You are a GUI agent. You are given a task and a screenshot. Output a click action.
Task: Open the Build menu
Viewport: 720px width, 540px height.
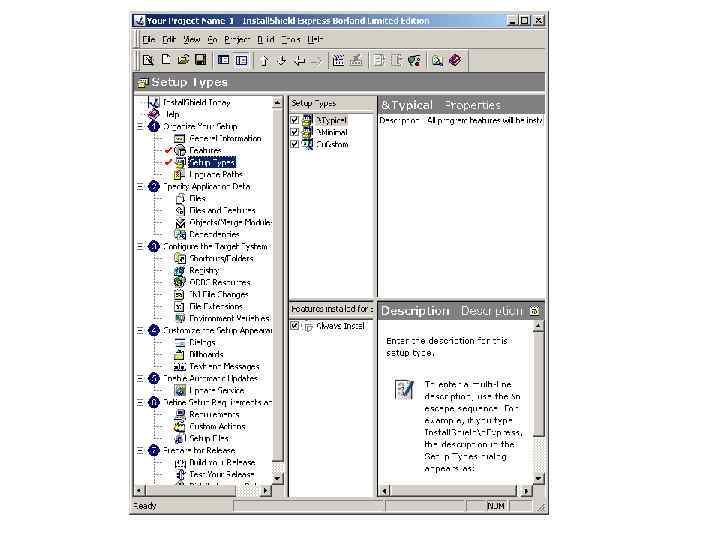[265, 39]
